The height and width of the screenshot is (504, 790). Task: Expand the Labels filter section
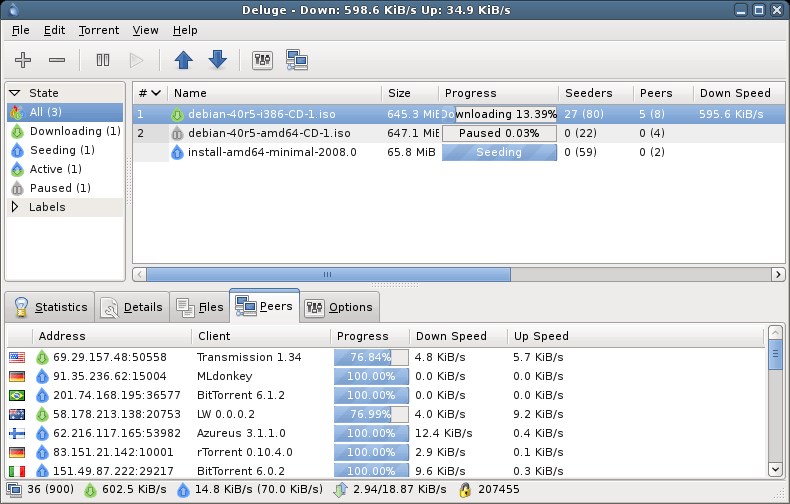pos(15,207)
